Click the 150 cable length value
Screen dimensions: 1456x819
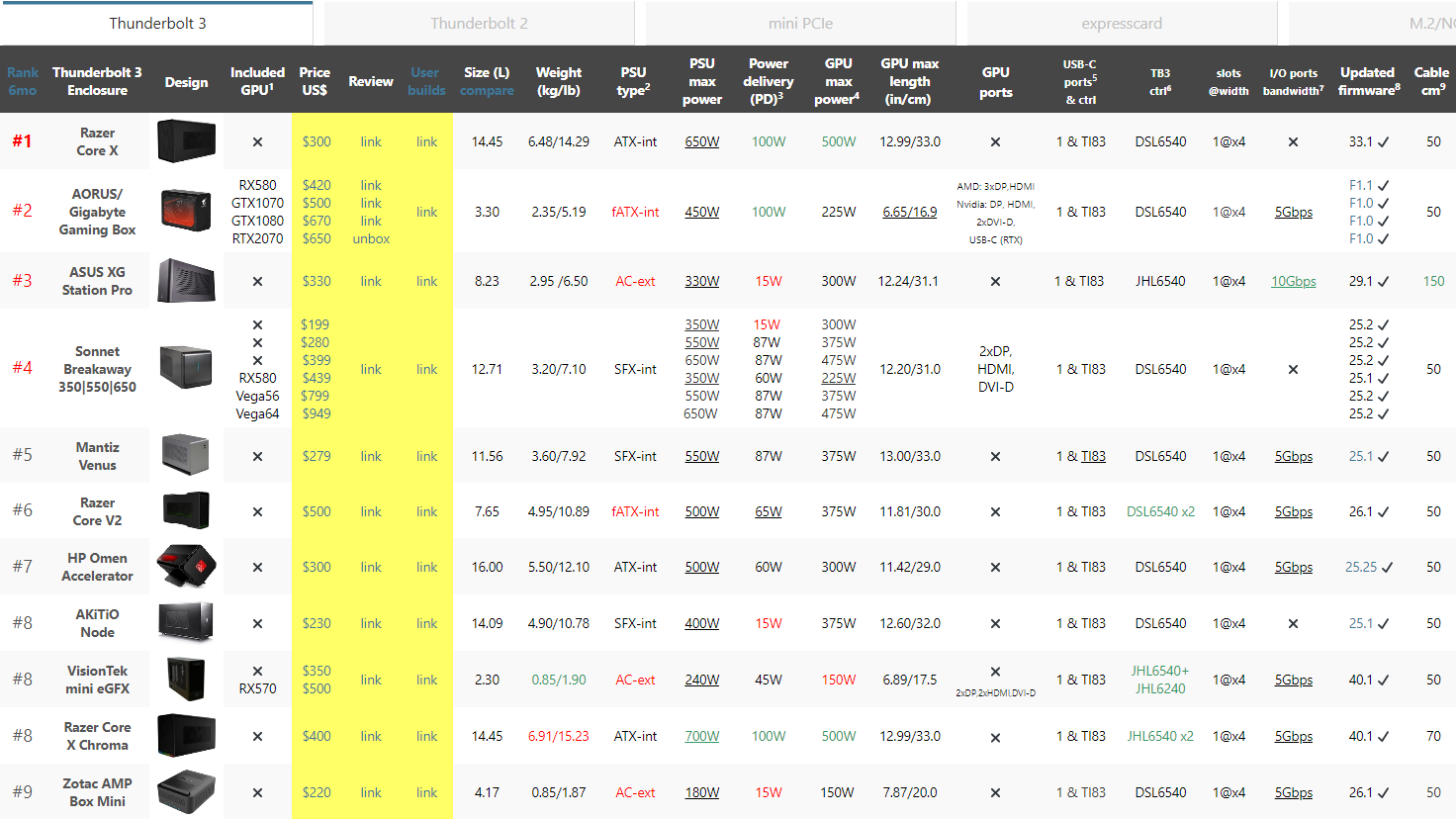[x=1433, y=281]
